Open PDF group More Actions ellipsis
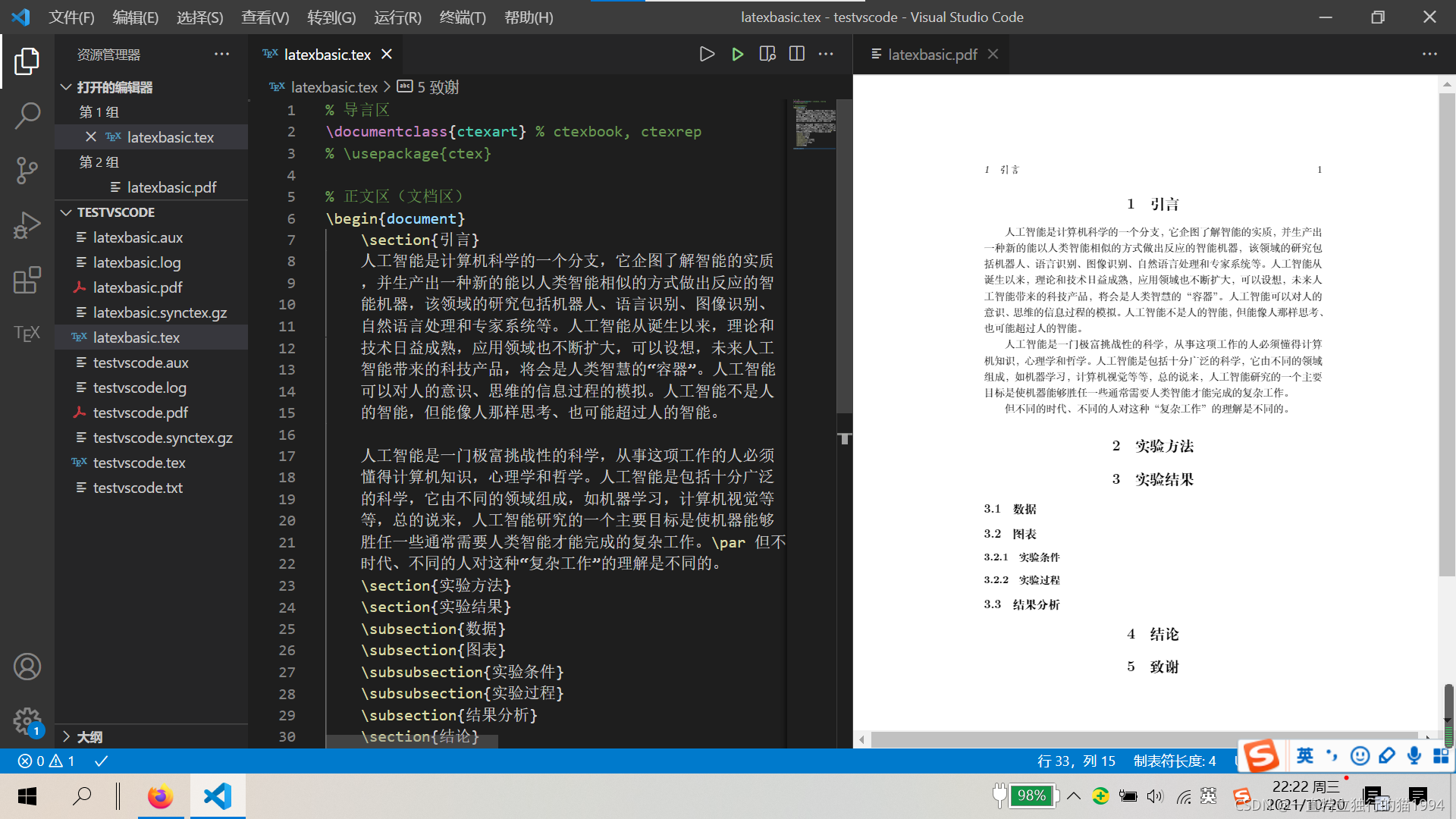This screenshot has width=1456, height=819. click(1429, 54)
